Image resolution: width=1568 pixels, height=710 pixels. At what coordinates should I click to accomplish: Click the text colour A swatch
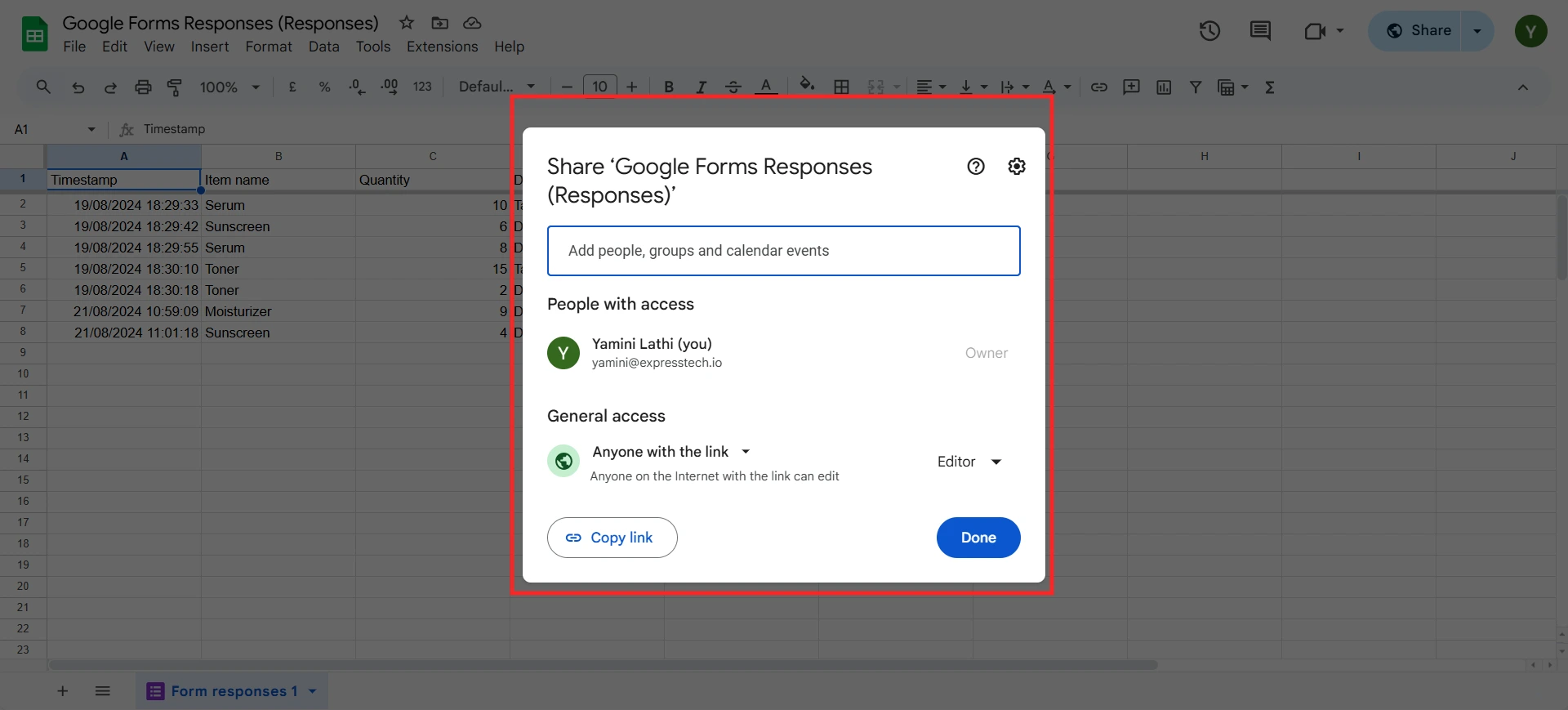[766, 86]
